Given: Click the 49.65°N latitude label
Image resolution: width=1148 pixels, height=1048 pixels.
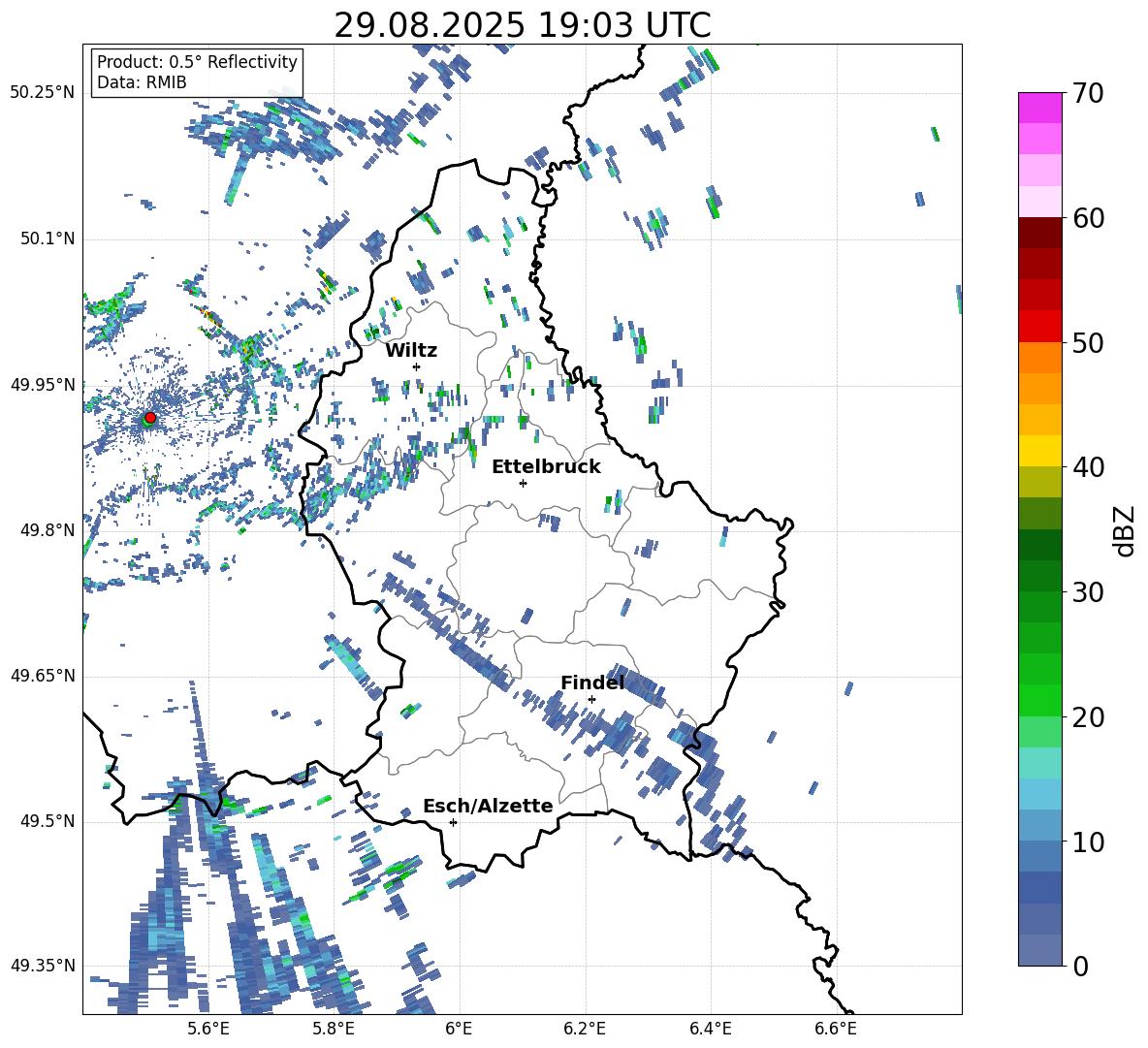Looking at the screenshot, I should coord(43,676).
